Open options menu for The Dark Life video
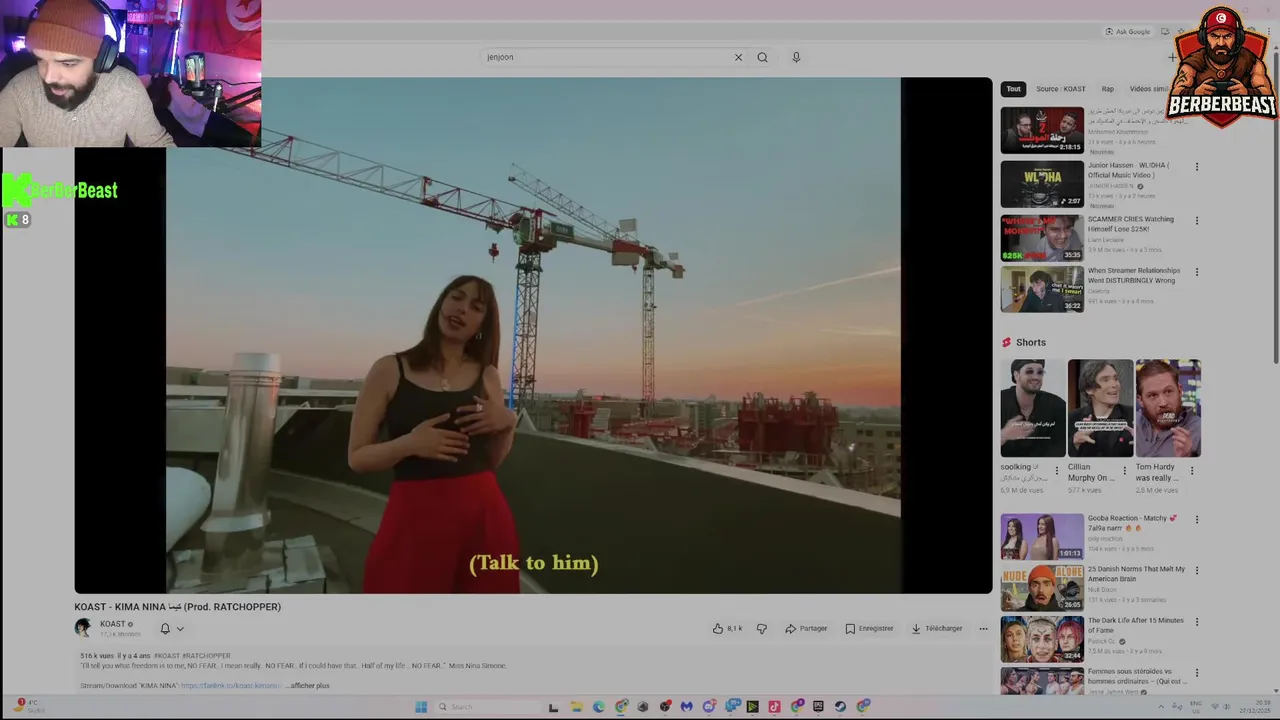 click(x=1196, y=622)
